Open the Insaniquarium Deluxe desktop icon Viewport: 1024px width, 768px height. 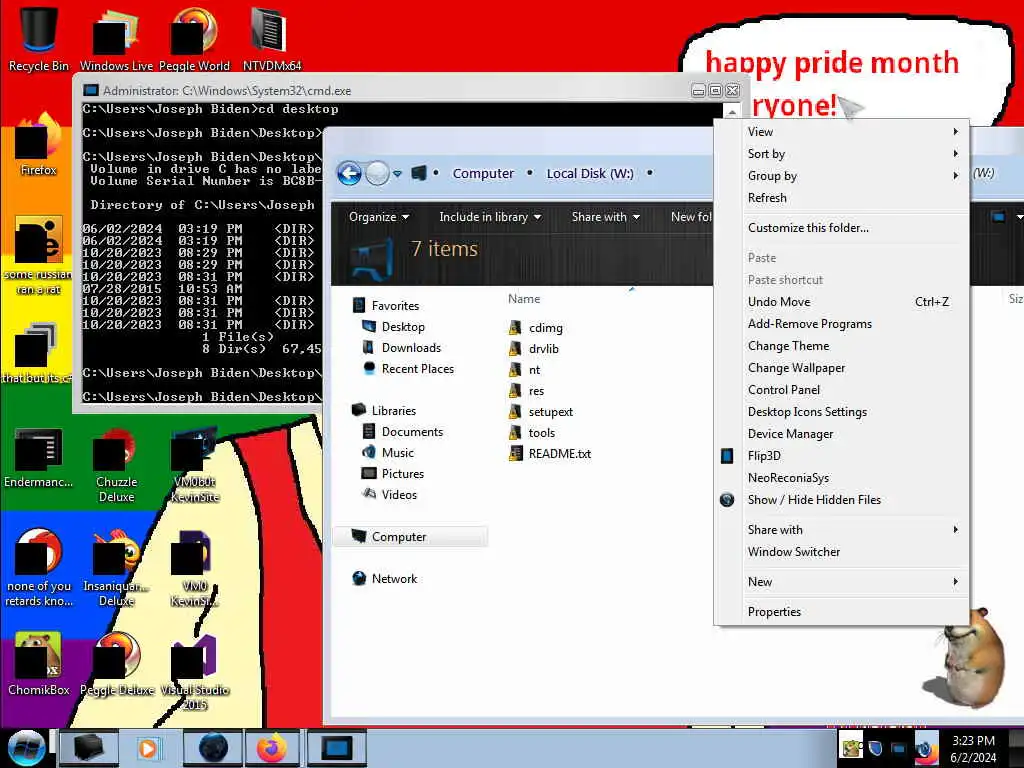116,568
